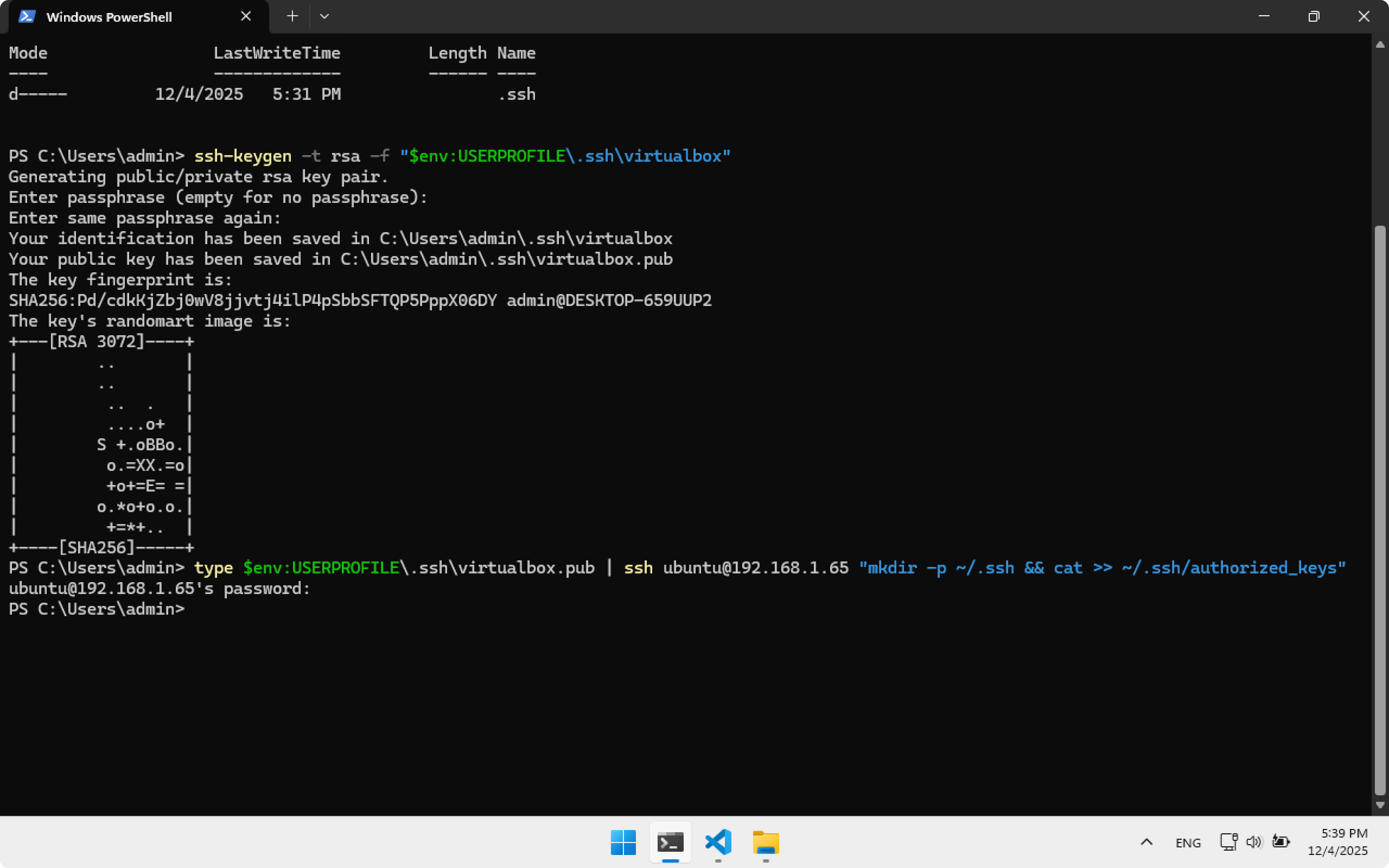This screenshot has width=1389, height=868.
Task: Click the Terminal taskbar icon
Action: (x=671, y=842)
